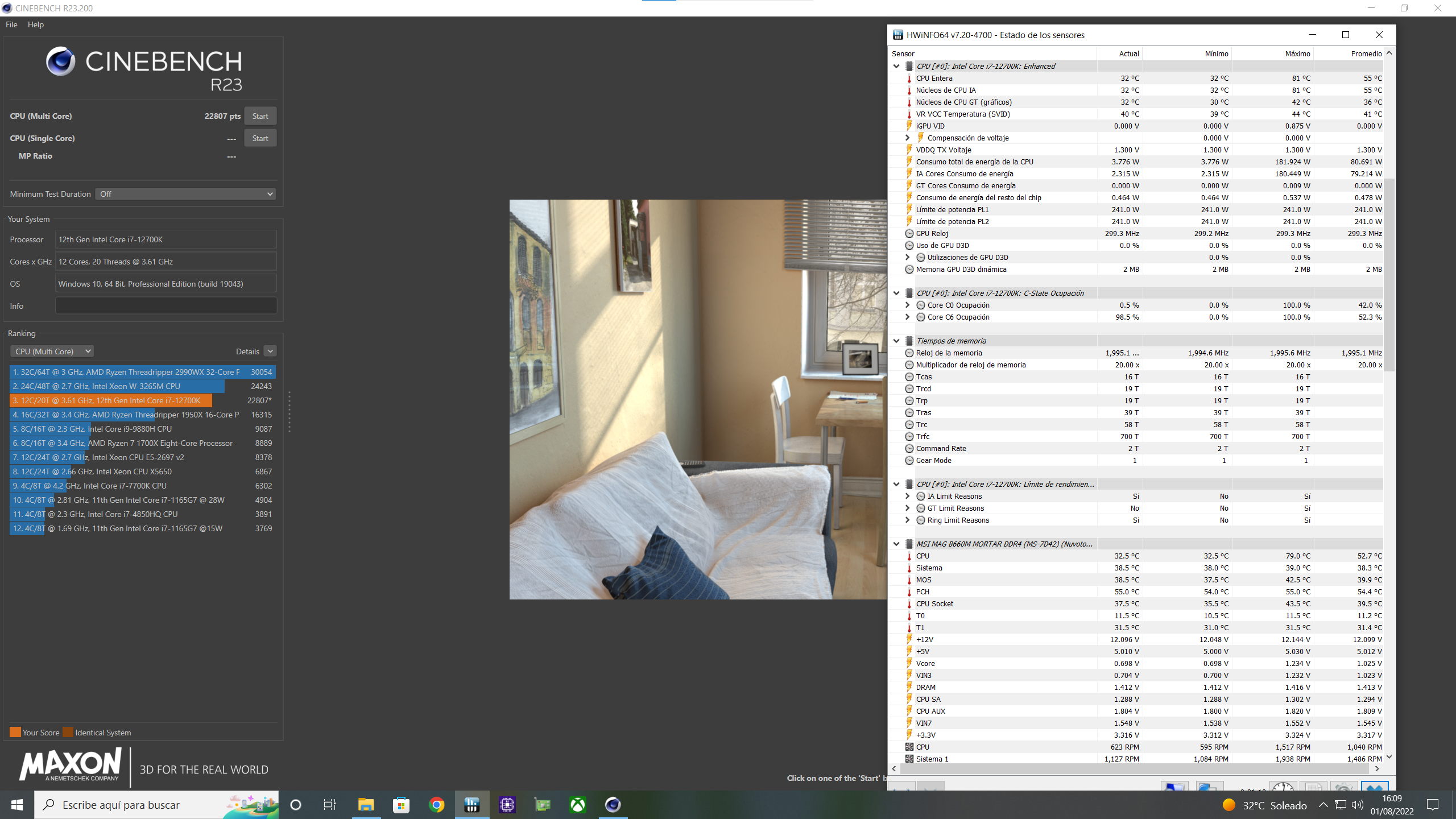Switch to HWiNFO64 via its taskbar icon
This screenshot has height=819, width=1456.
point(471,805)
